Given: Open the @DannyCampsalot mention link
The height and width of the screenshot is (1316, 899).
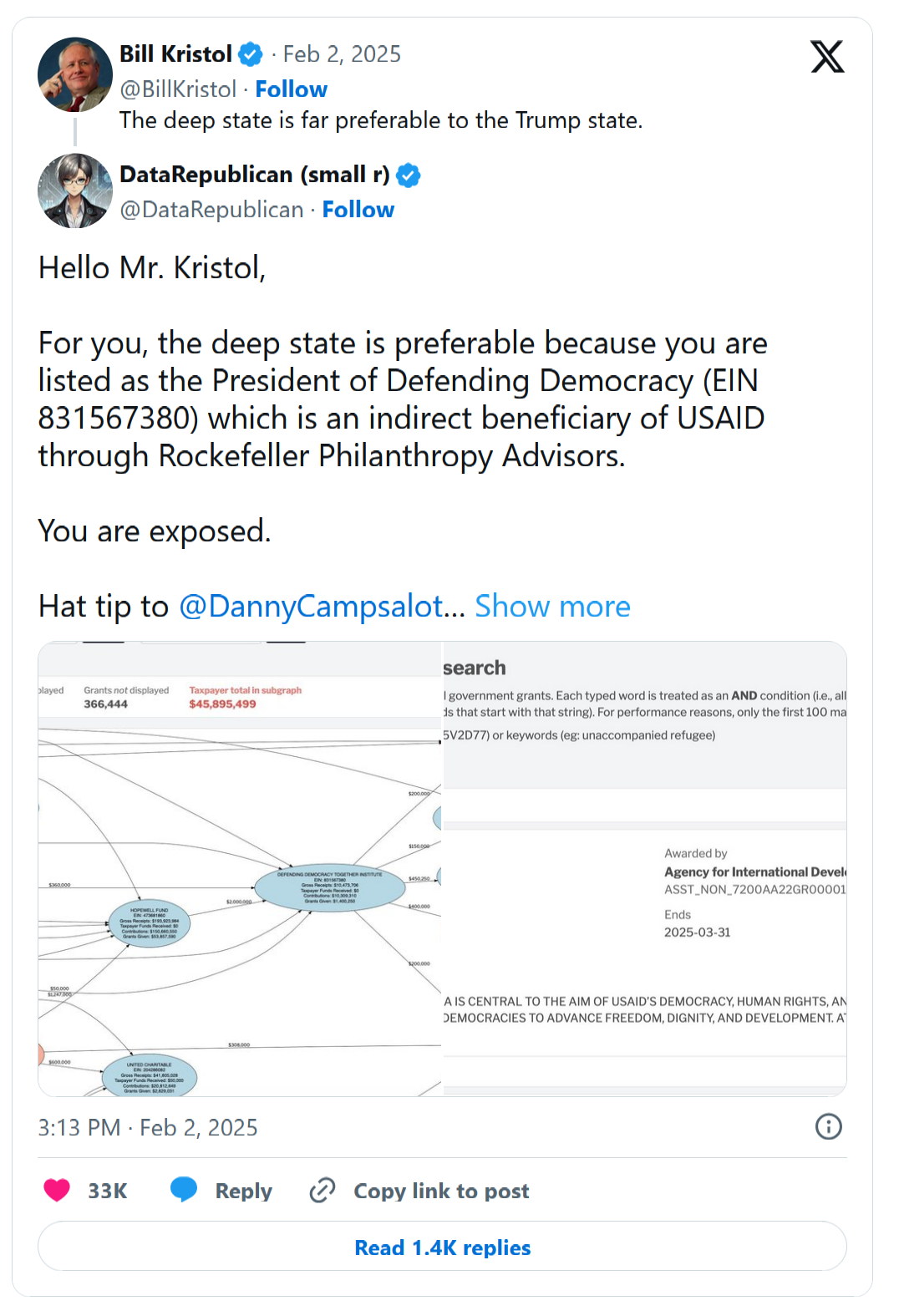Looking at the screenshot, I should click(x=311, y=607).
